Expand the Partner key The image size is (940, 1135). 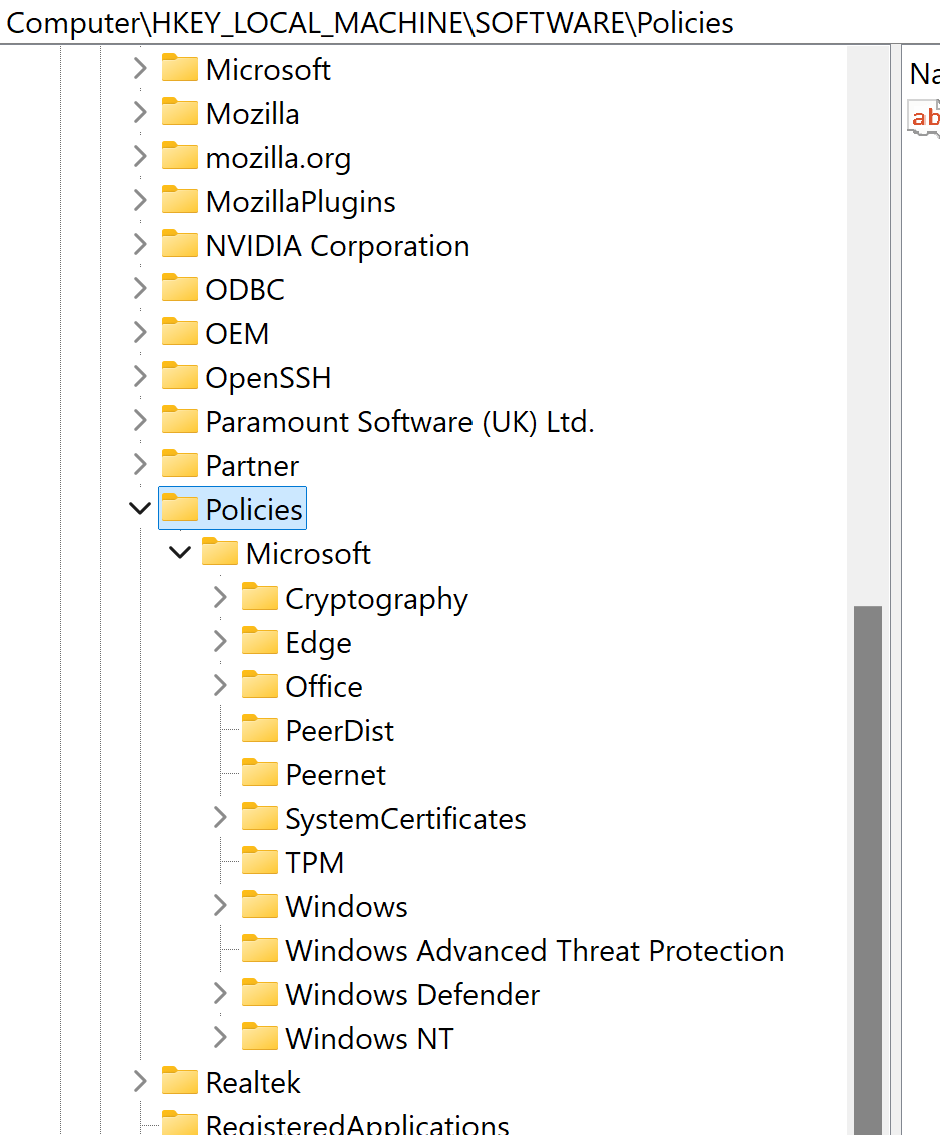[x=140, y=465]
